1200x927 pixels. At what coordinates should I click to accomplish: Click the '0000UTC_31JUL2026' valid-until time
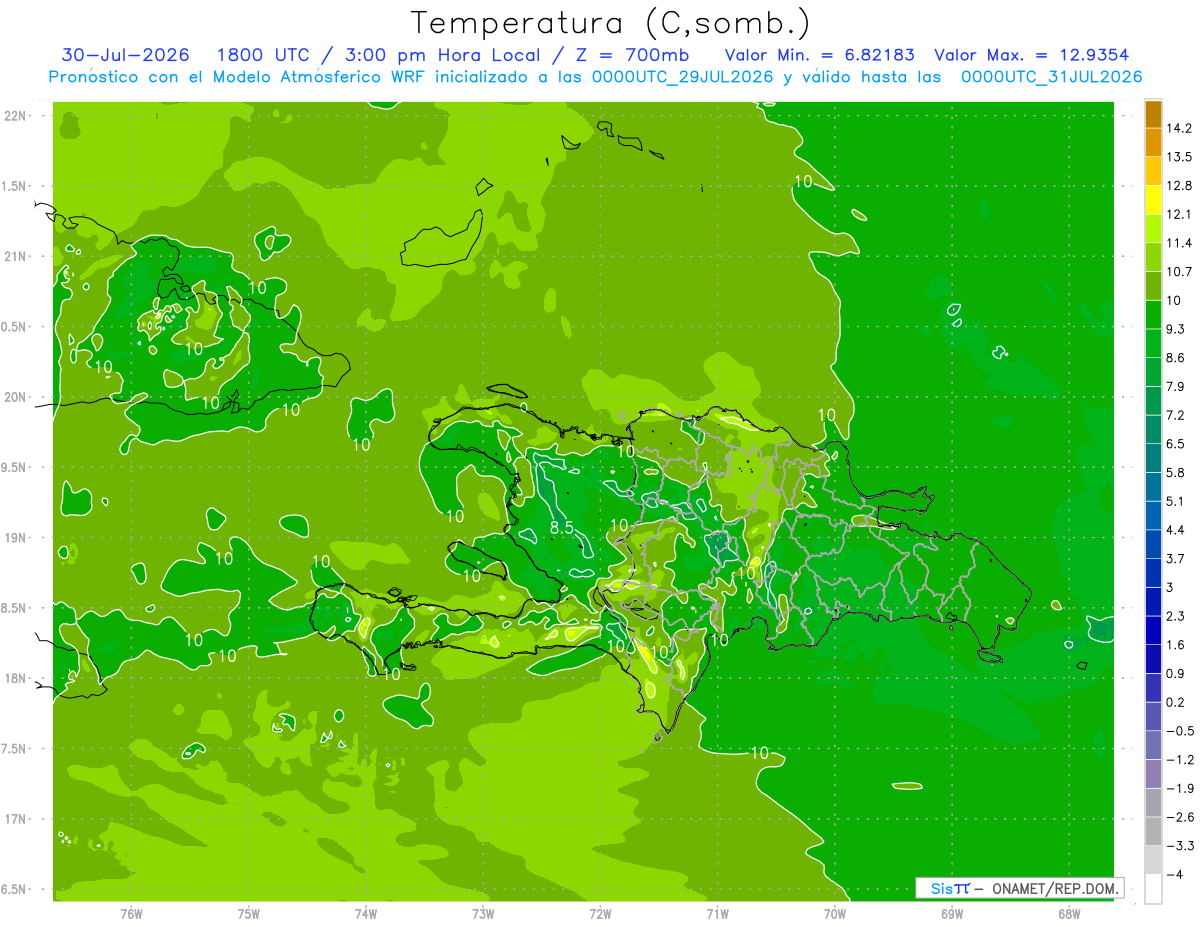(1051, 77)
